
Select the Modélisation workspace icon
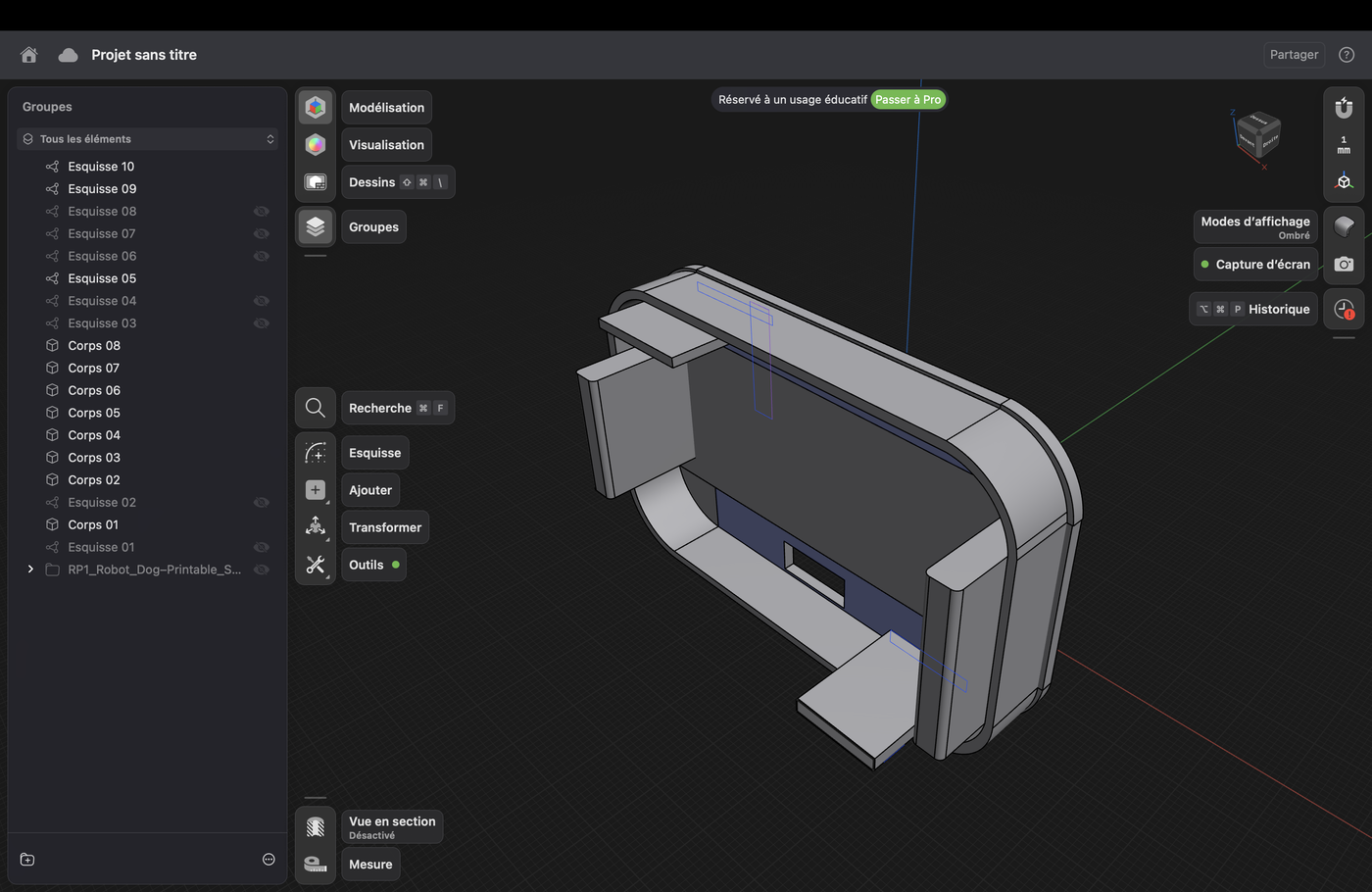pos(316,107)
